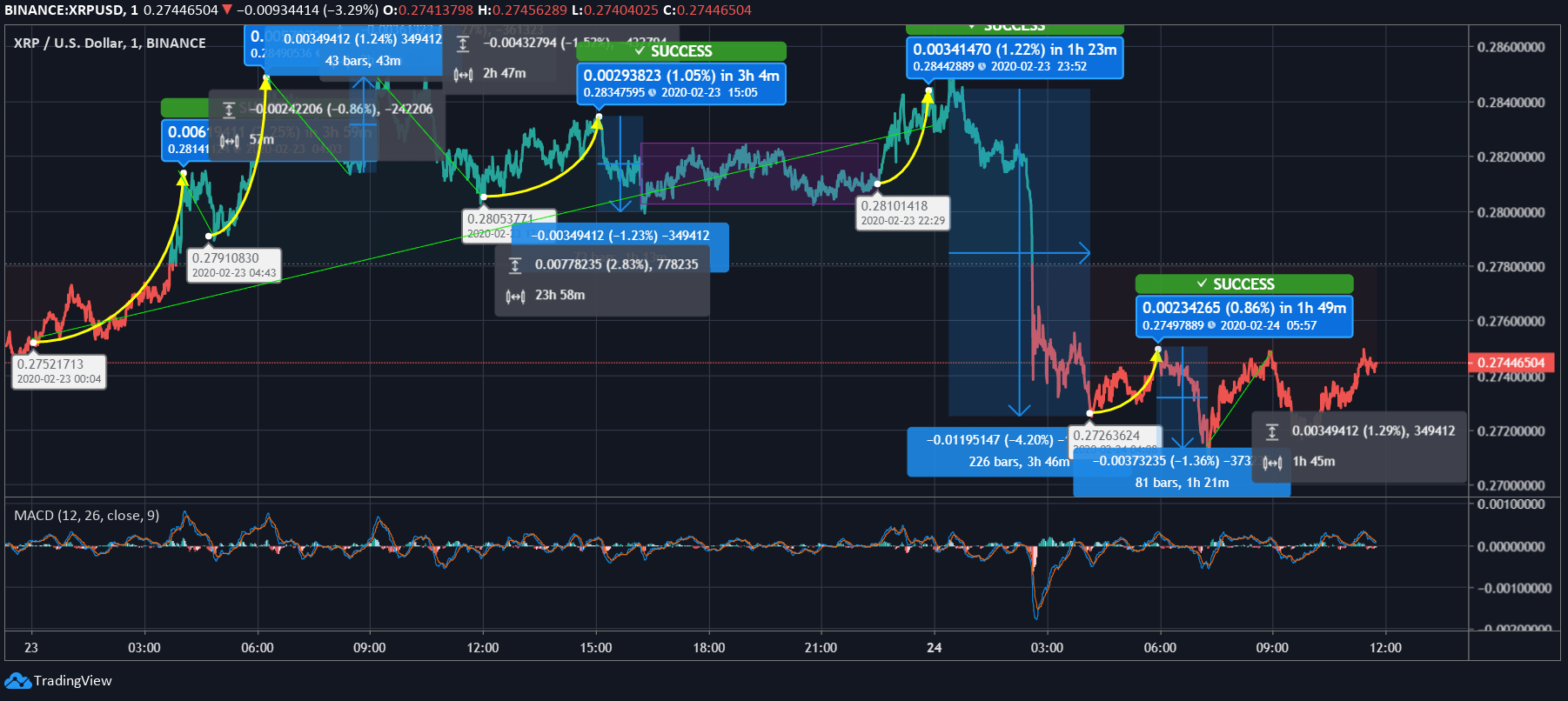Click the SUCCESS badge above the 05:57 forecast
This screenshot has width=1568, height=701.
point(1244,284)
